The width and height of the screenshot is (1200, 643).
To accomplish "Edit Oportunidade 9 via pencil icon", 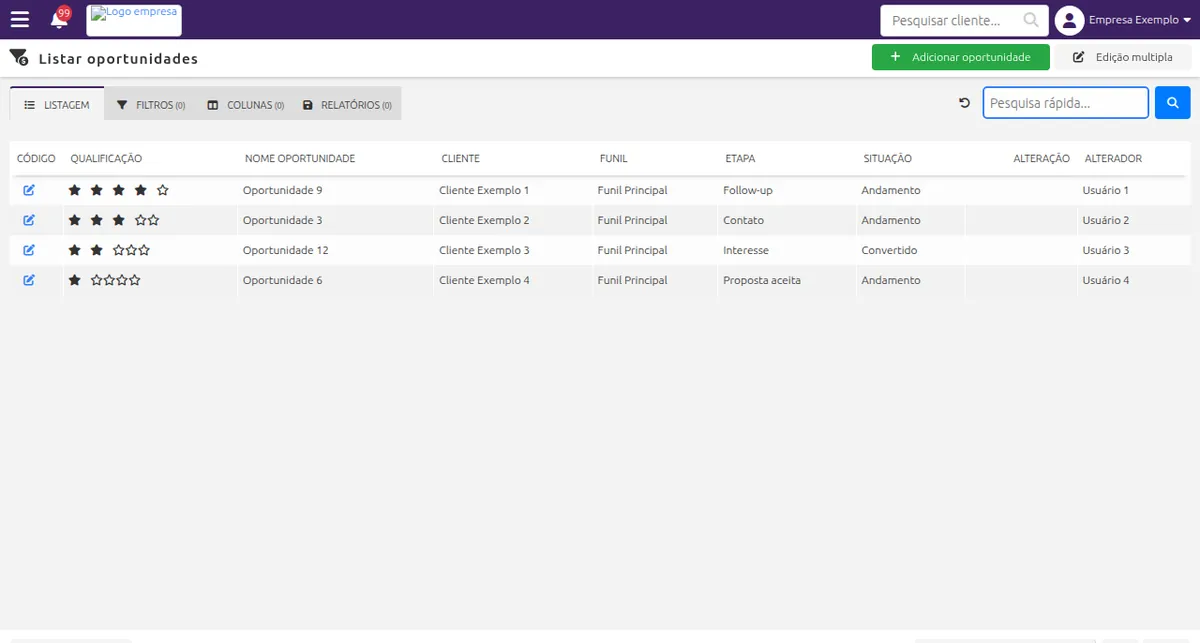I will 29,190.
